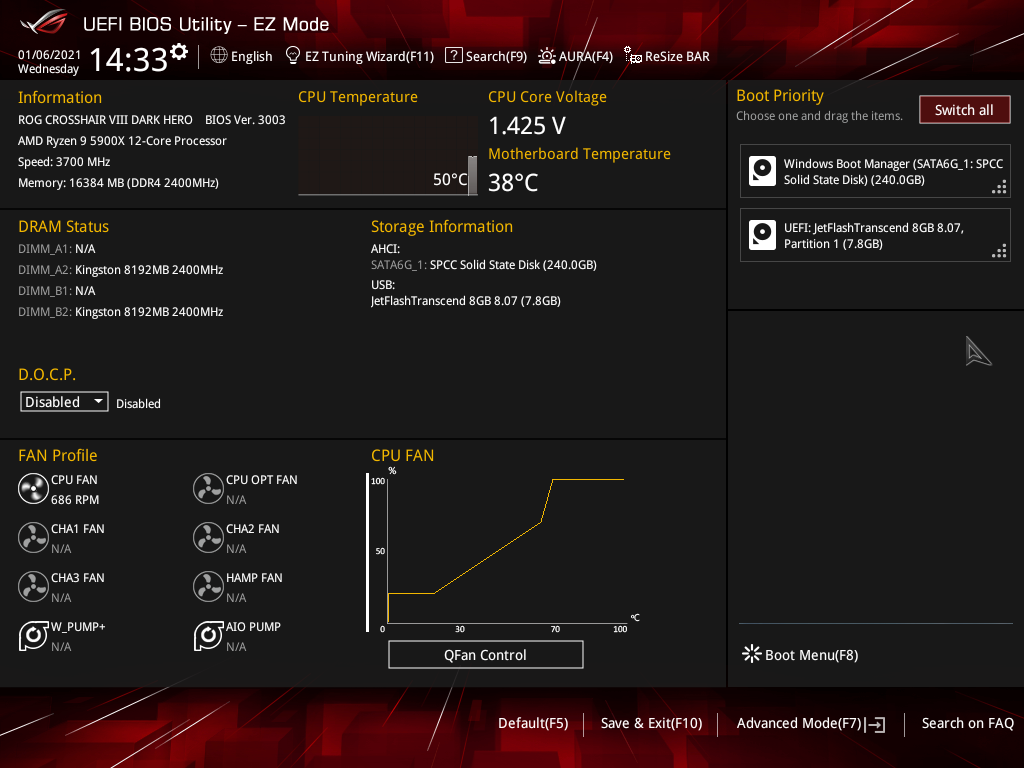Click Memory: 16384 MB text
1024x768 pixels.
point(118,183)
